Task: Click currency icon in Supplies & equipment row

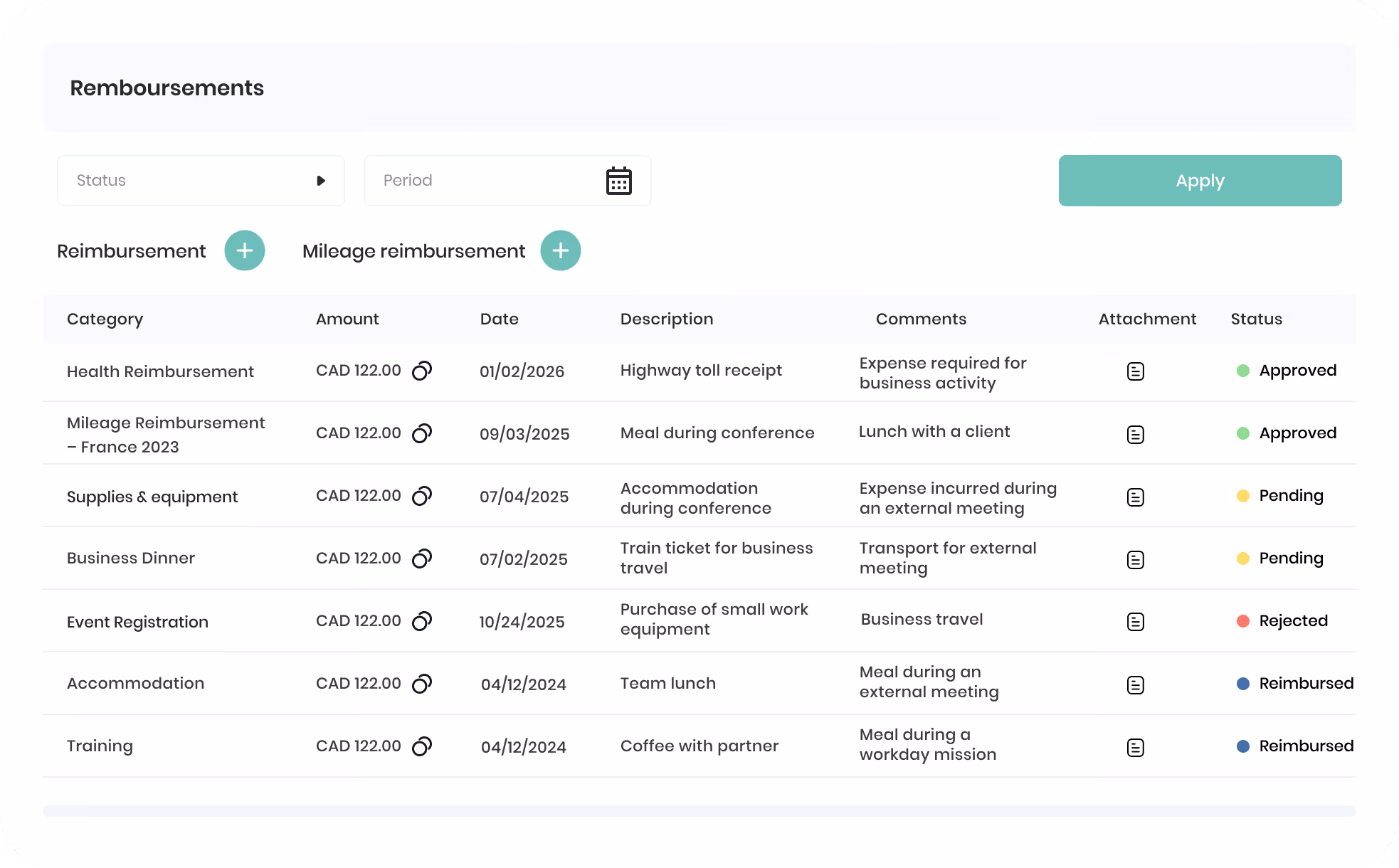Action: pyautogui.click(x=423, y=496)
